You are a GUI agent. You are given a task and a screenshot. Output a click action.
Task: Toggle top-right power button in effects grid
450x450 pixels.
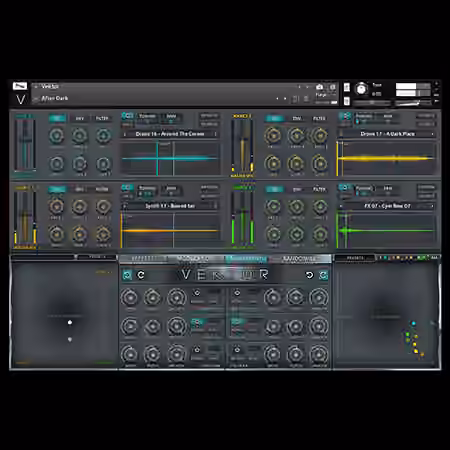tap(237, 293)
